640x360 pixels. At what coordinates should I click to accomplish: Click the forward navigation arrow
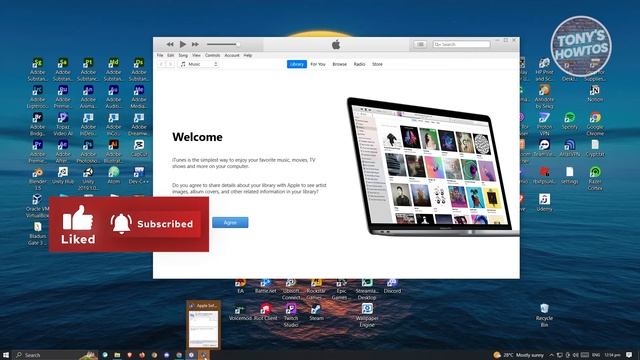171,64
